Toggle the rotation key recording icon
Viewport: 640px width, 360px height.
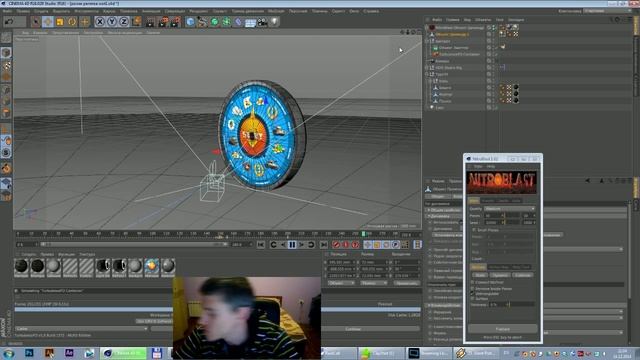tap(386, 244)
